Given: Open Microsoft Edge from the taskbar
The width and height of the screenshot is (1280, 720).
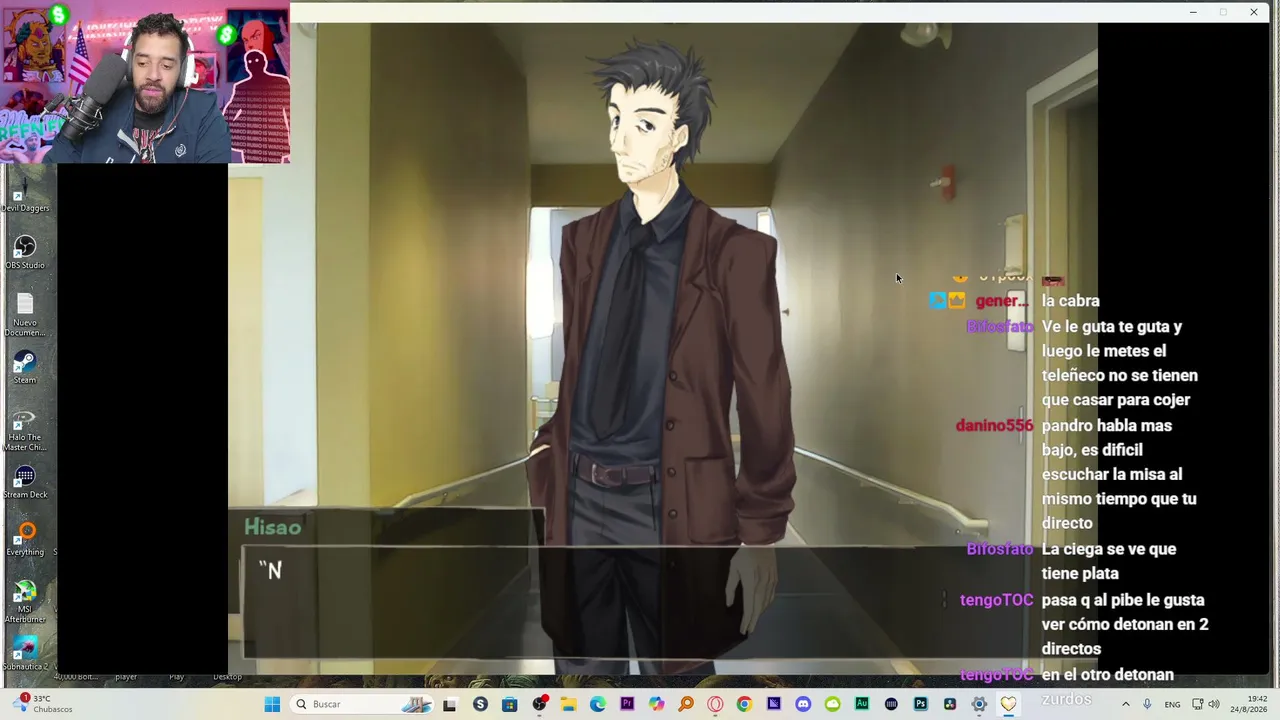Looking at the screenshot, I should pos(598,704).
